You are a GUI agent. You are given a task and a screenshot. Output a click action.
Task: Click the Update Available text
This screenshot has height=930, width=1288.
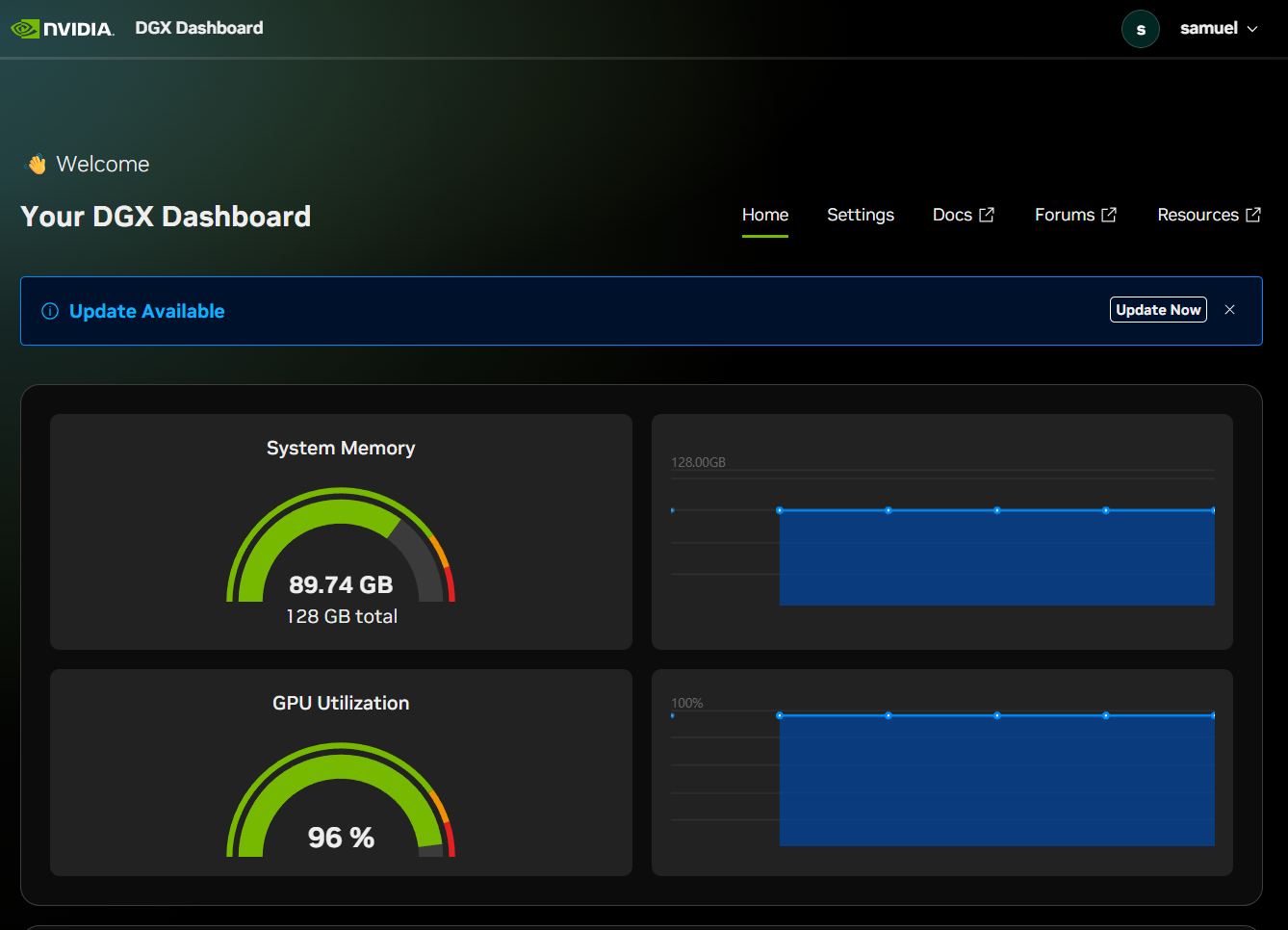147,311
